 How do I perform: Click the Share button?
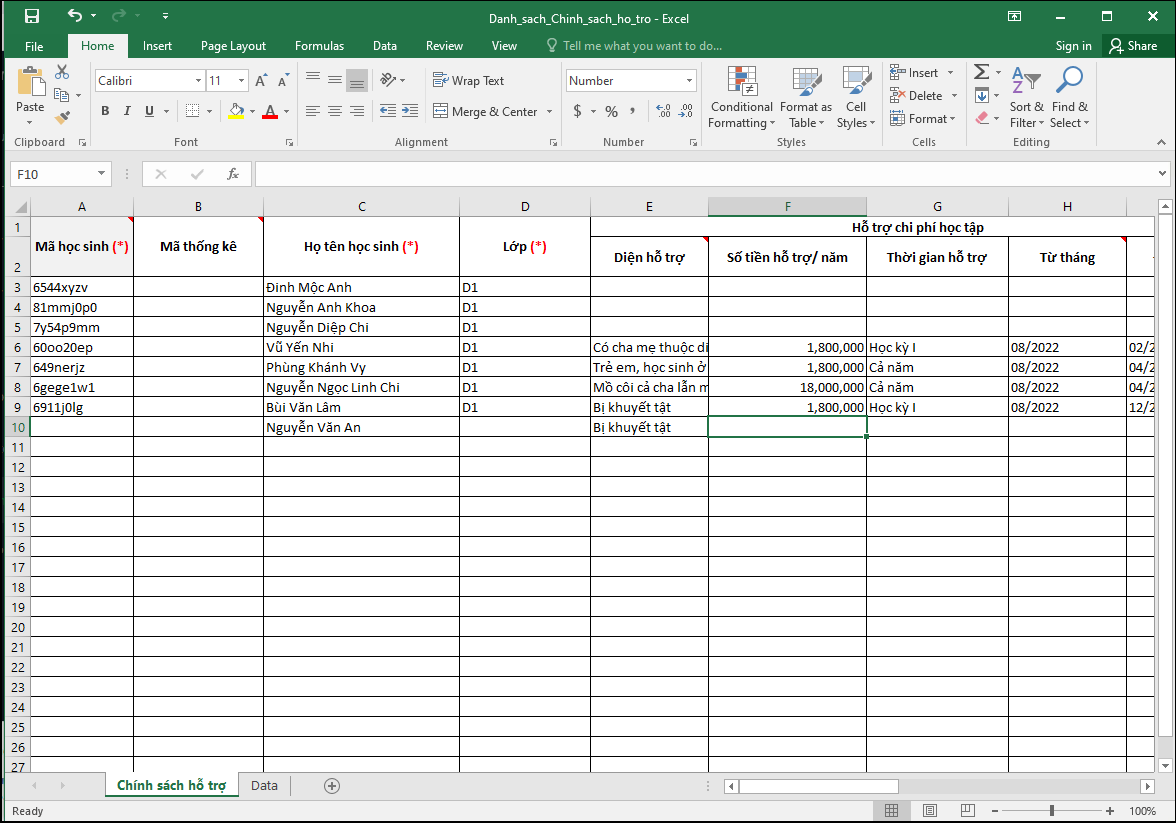pyautogui.click(x=1132, y=46)
